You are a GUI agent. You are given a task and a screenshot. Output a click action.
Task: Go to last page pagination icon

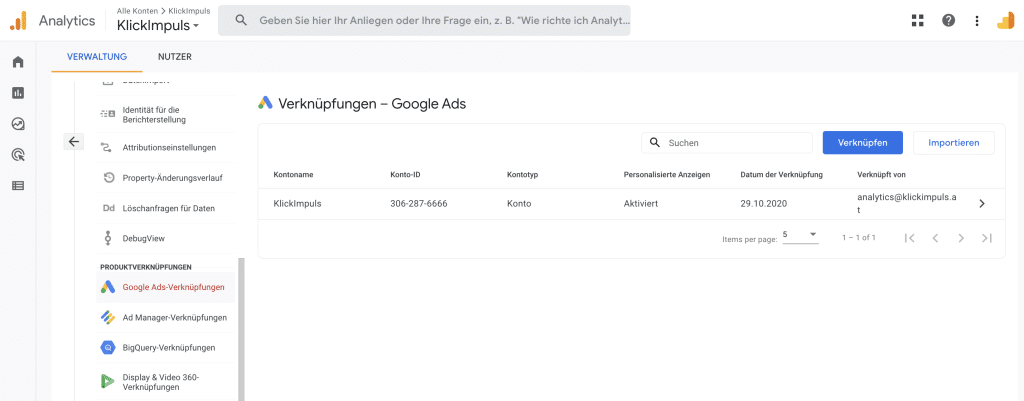(x=987, y=238)
